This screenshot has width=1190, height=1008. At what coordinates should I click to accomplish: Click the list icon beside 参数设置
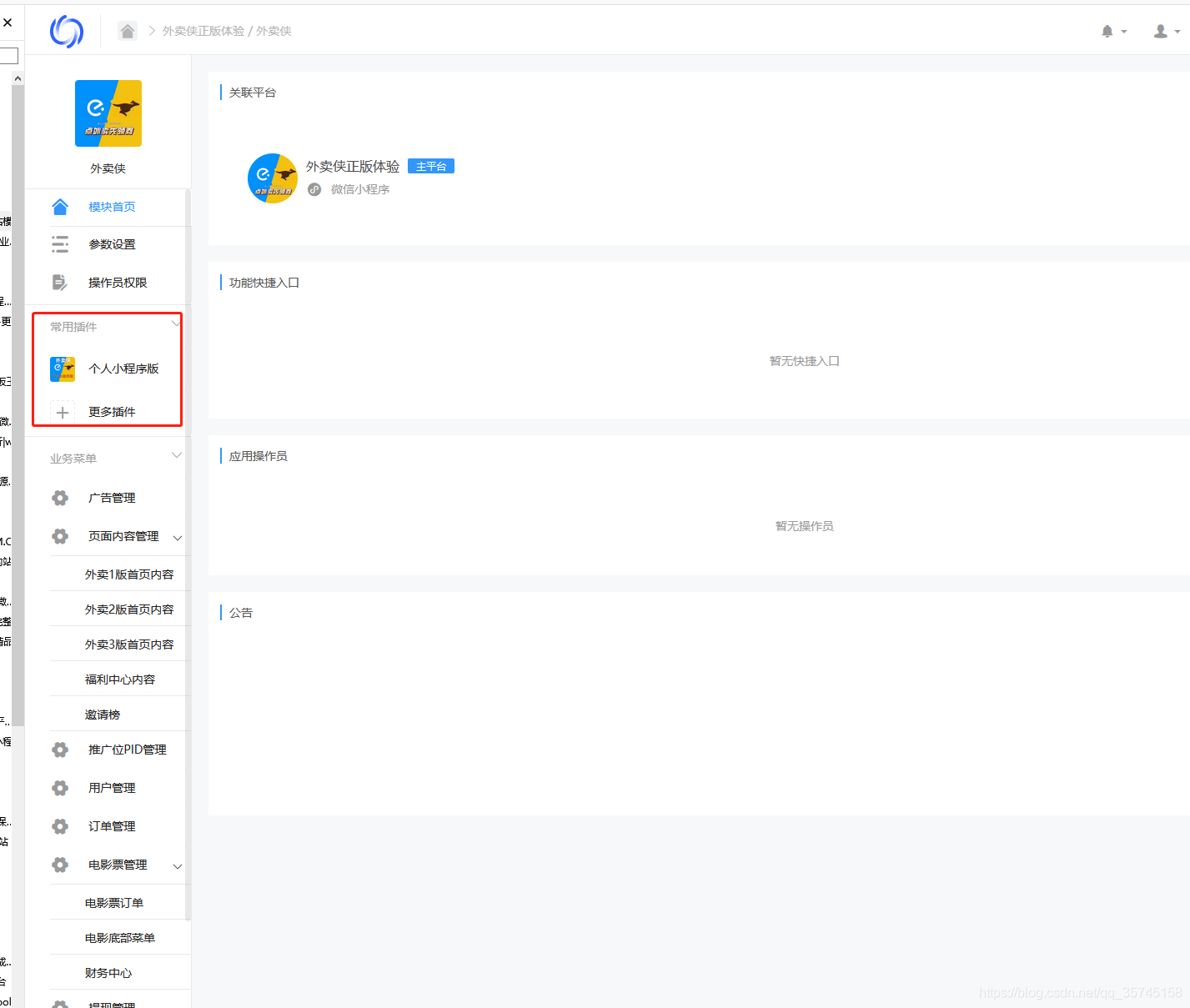click(60, 244)
